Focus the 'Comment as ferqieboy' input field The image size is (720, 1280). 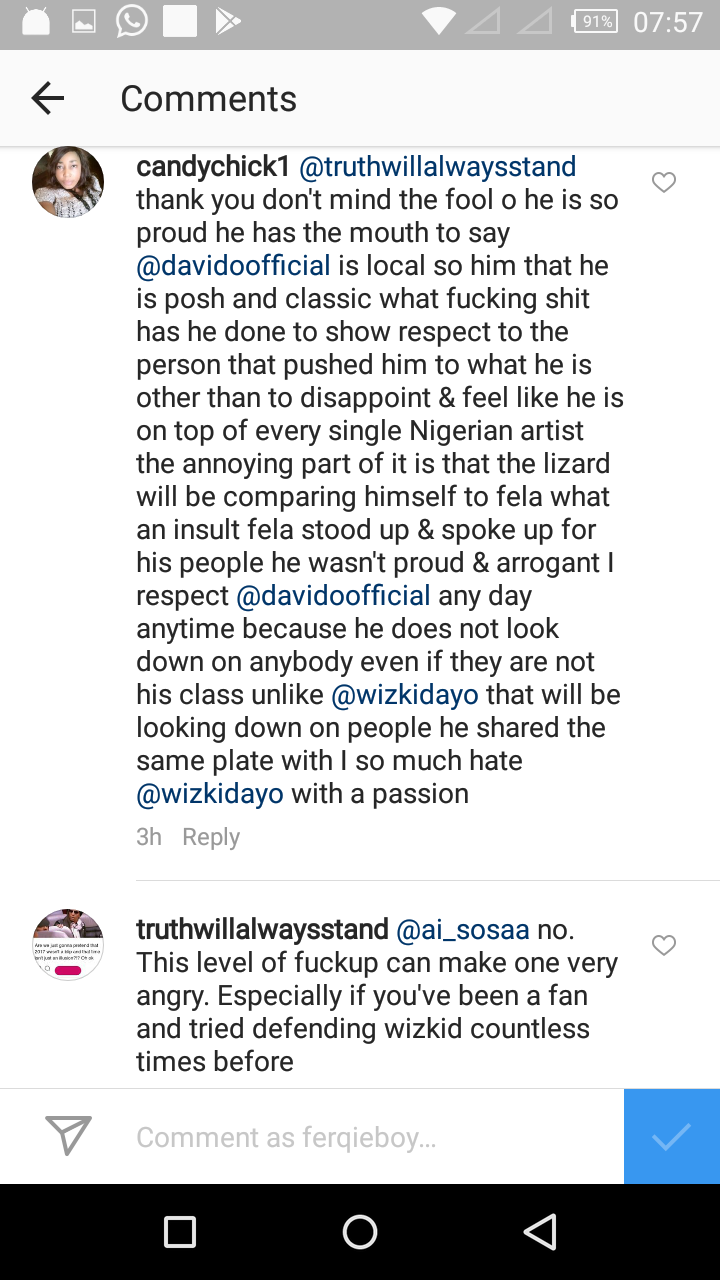click(x=370, y=1137)
